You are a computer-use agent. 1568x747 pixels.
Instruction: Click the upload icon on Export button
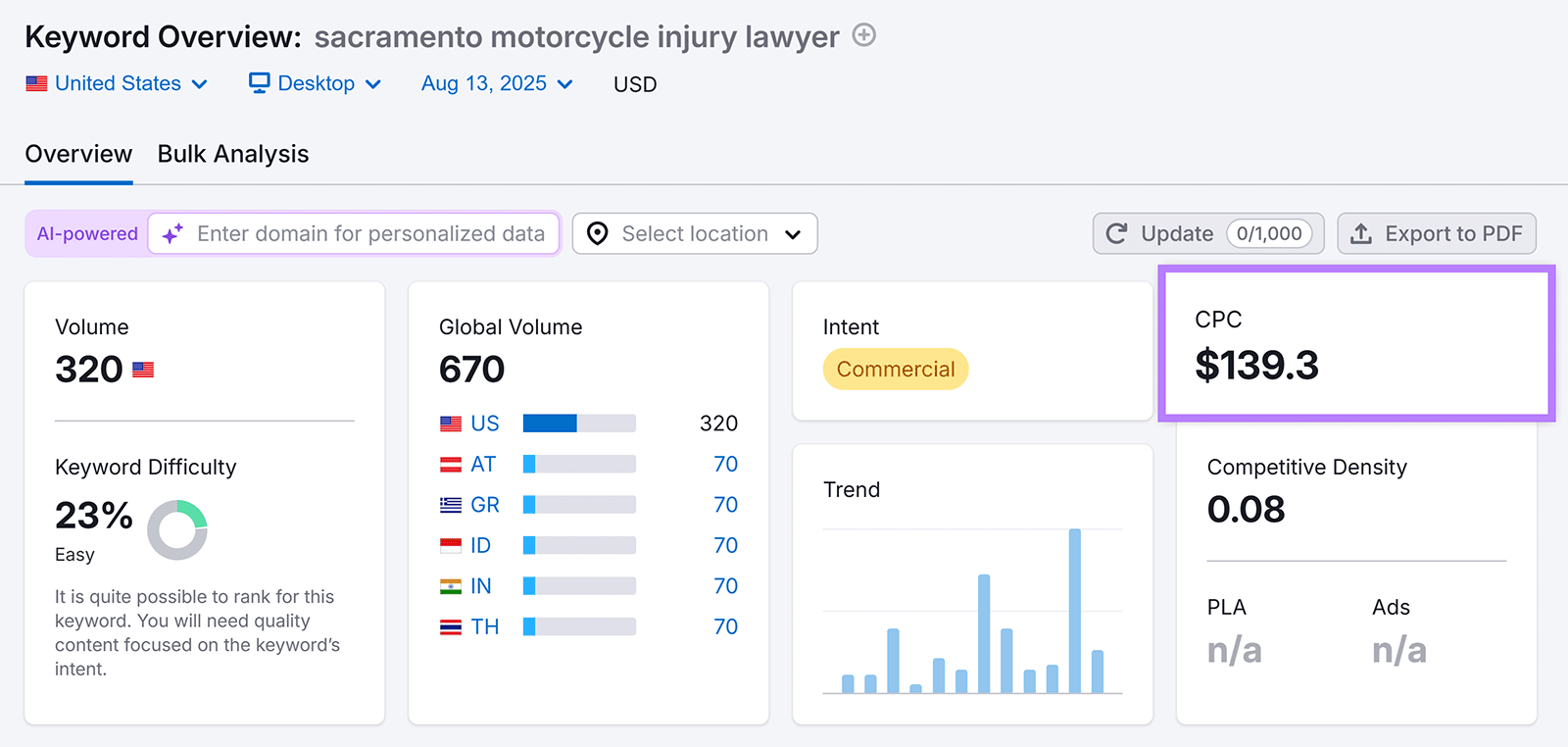coord(1361,234)
